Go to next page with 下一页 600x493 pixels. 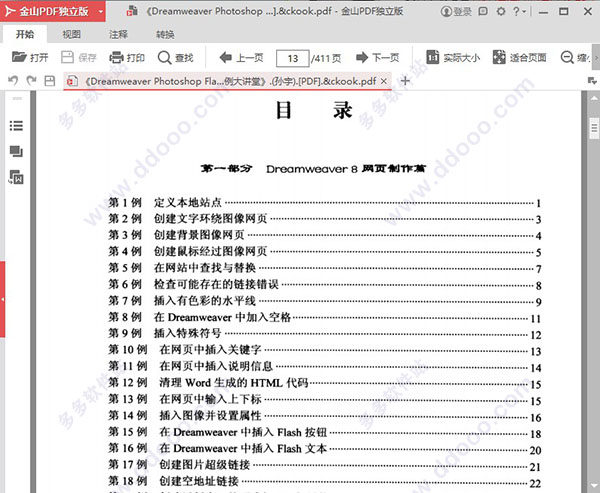pyautogui.click(x=377, y=58)
